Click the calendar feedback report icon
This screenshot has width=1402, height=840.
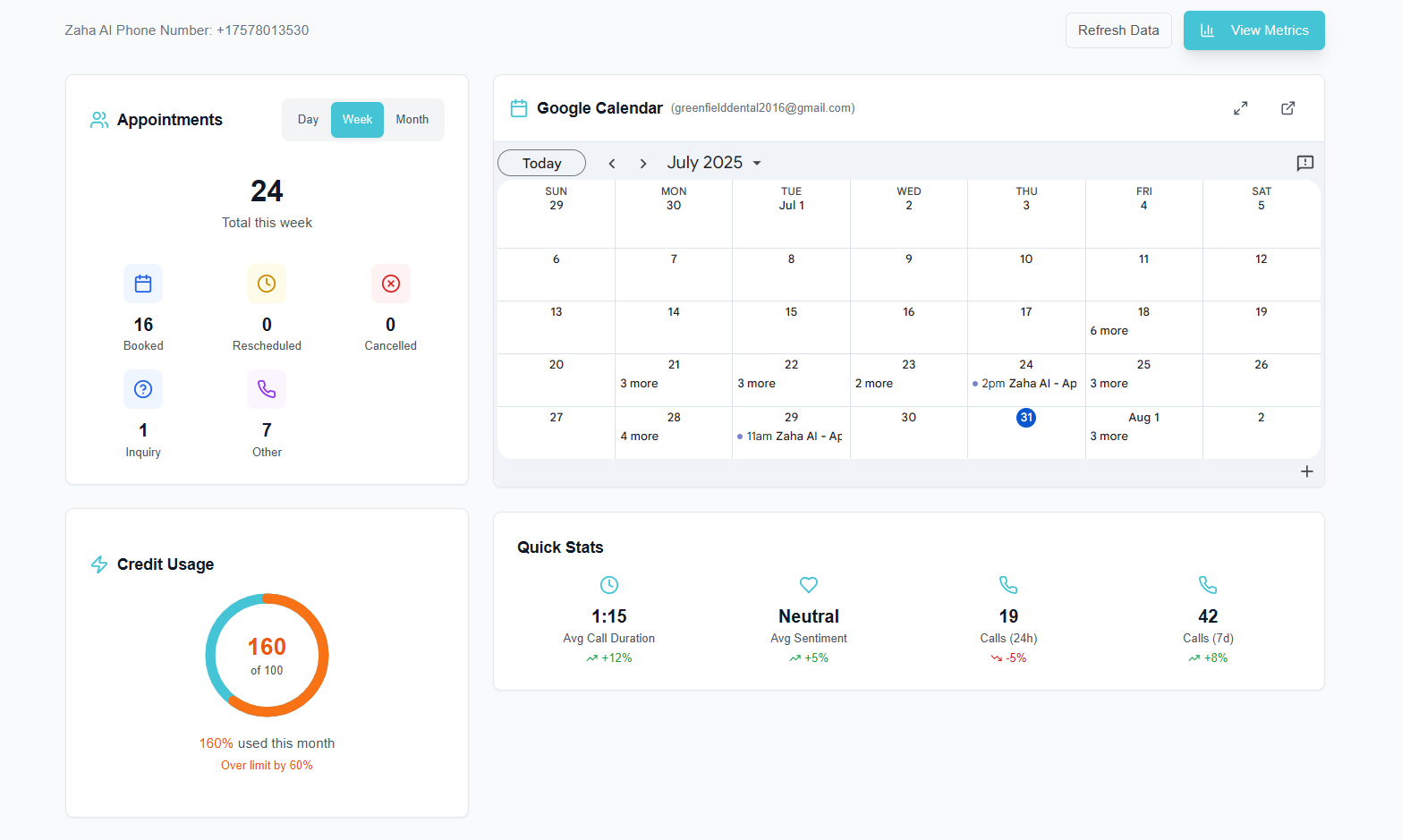[1304, 163]
